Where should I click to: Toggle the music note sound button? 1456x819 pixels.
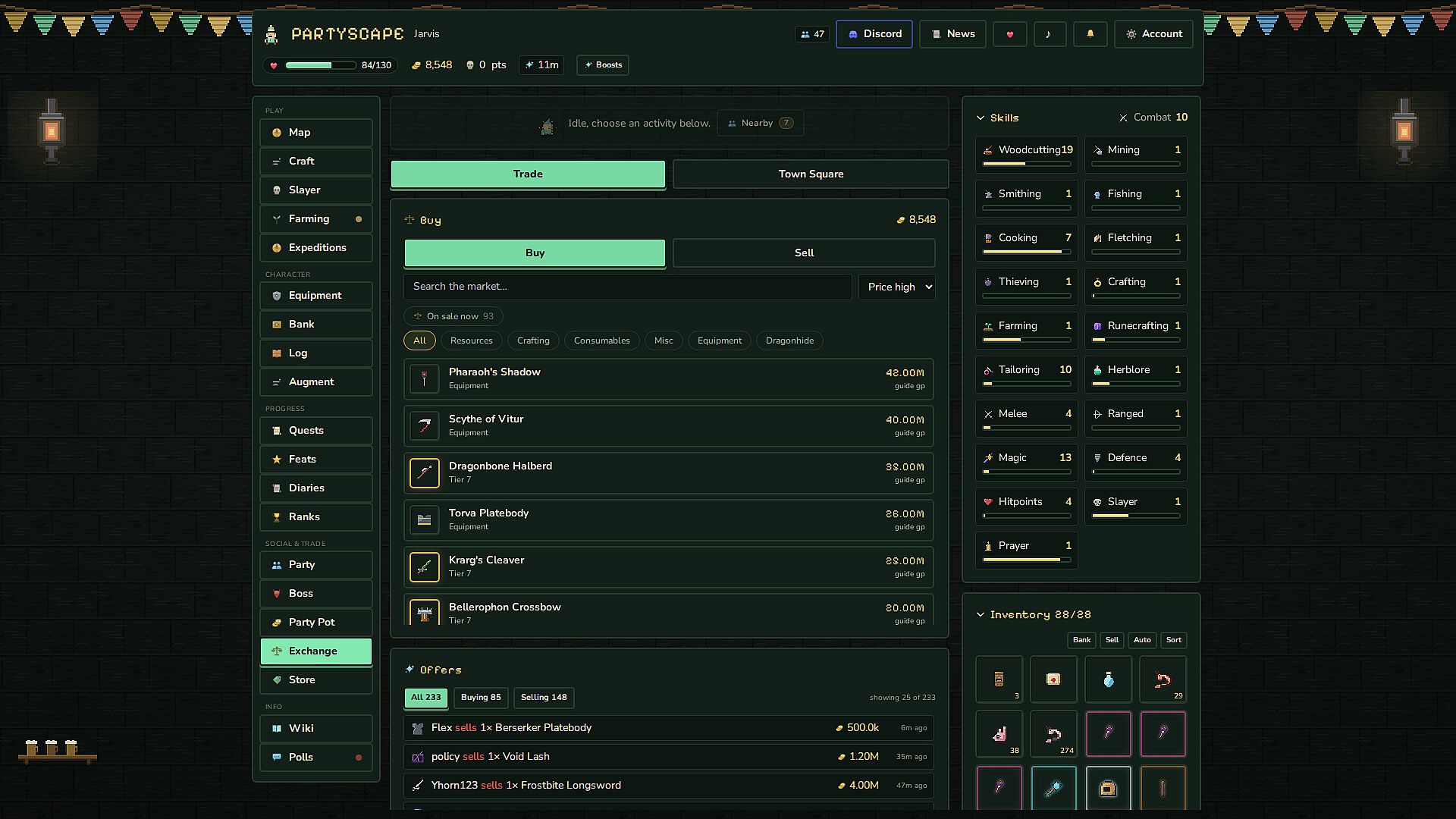[x=1050, y=34]
